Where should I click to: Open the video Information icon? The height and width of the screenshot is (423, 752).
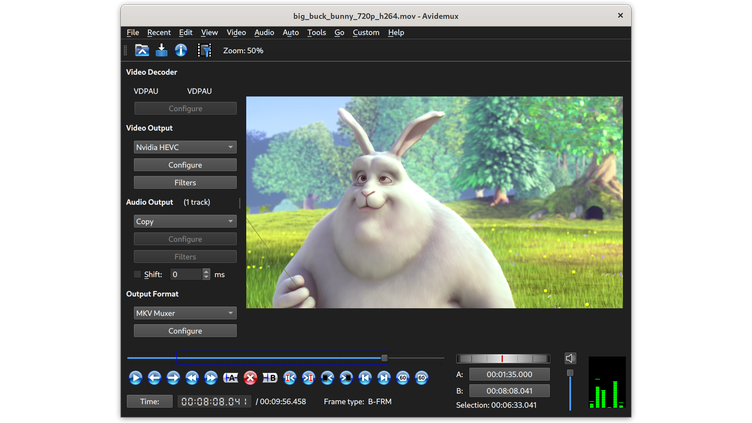(x=181, y=50)
